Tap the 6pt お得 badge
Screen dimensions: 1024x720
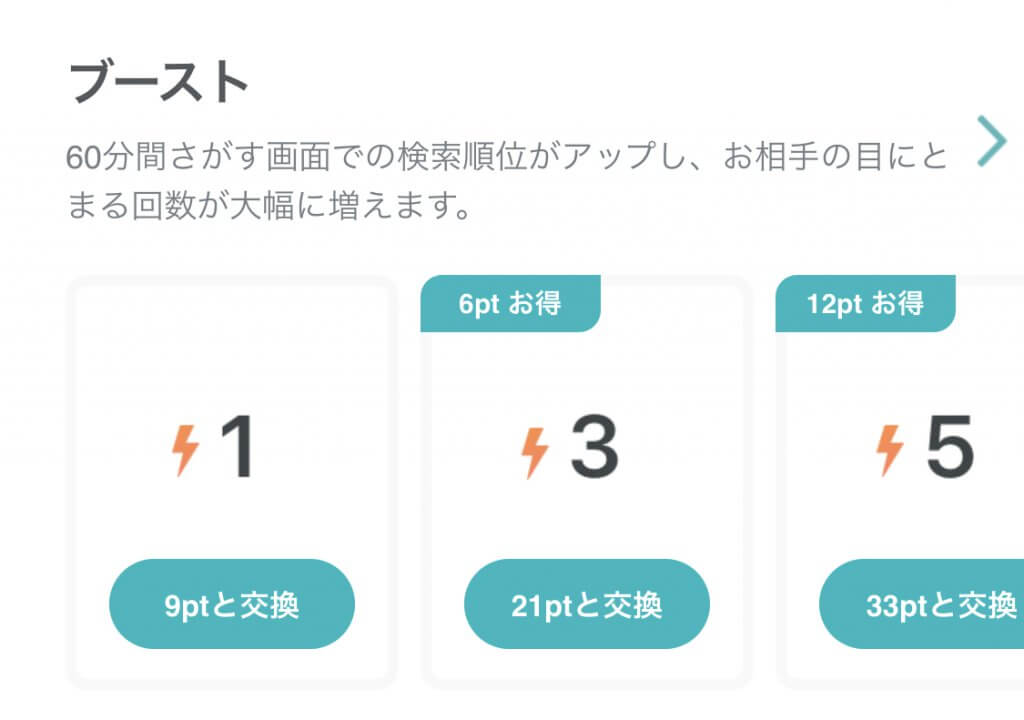coord(510,304)
